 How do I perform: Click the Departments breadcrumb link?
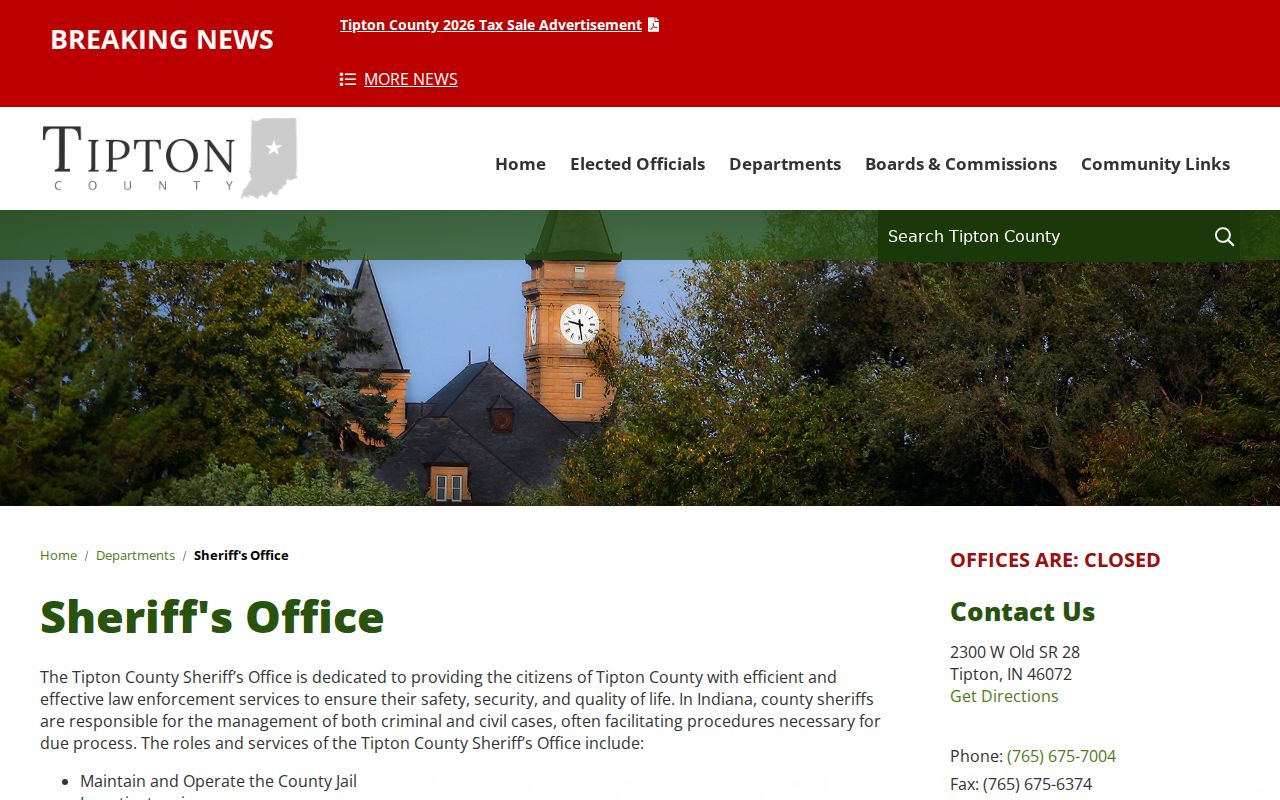tap(135, 555)
